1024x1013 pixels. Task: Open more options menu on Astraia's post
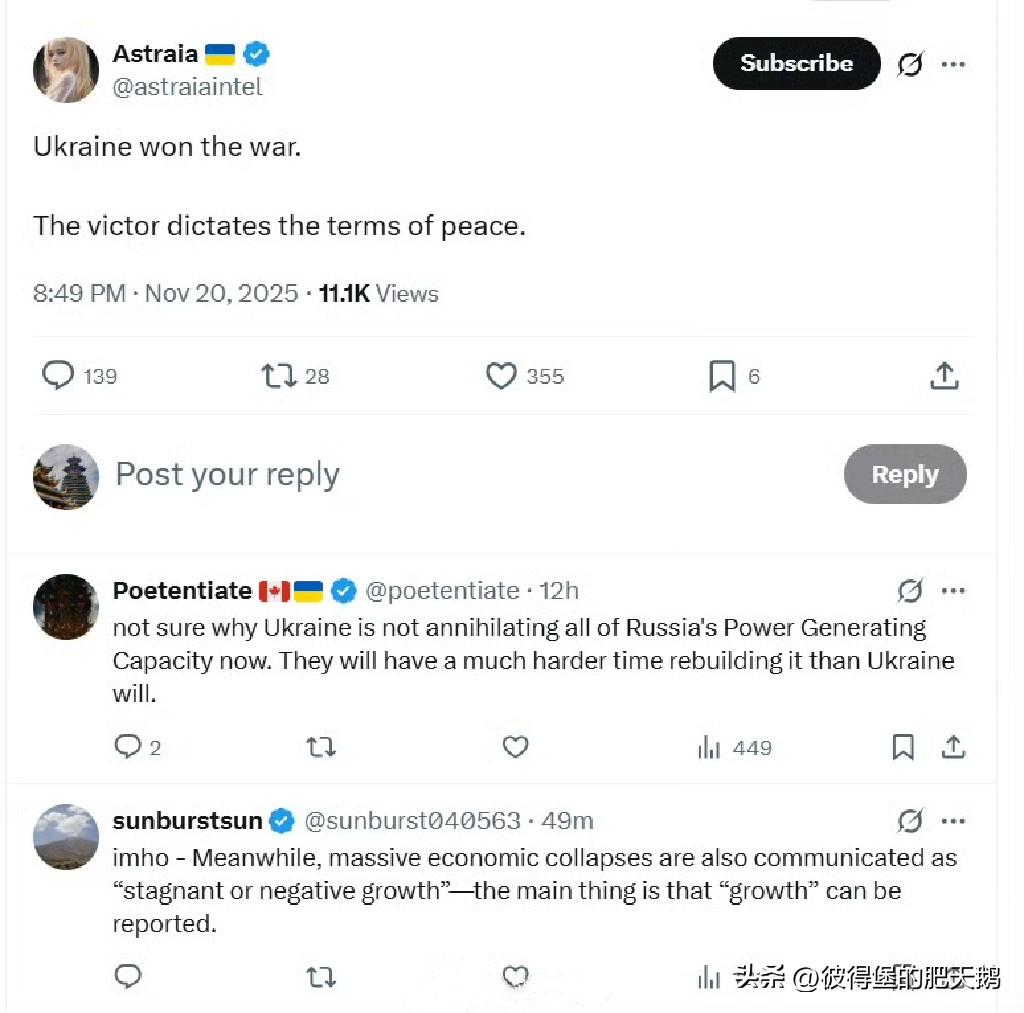coord(953,64)
